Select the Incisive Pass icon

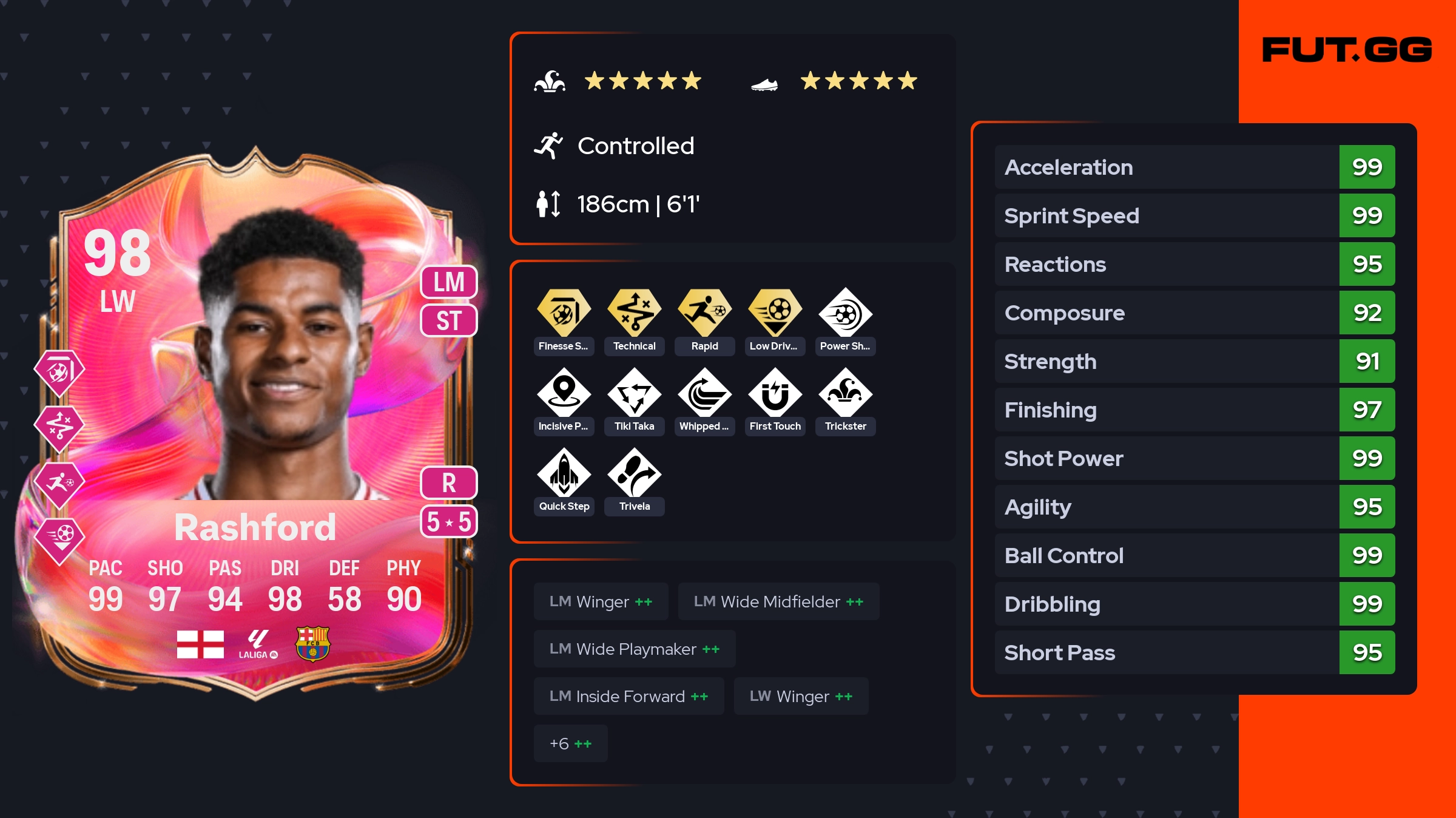[564, 393]
